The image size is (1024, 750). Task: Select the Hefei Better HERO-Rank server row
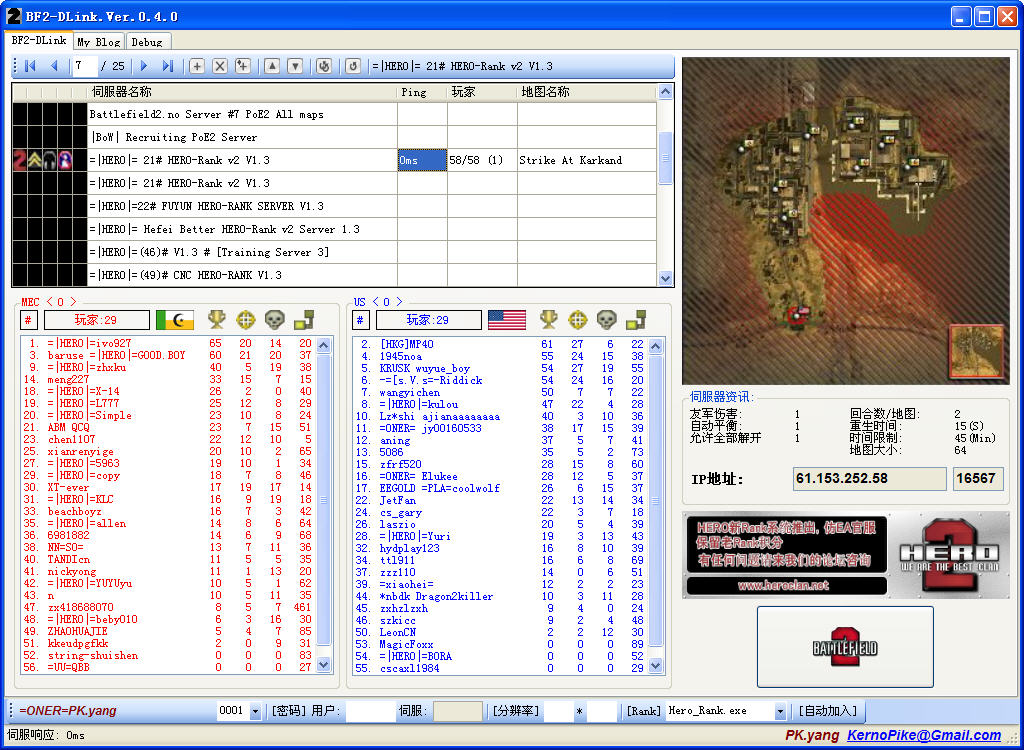coord(334,229)
